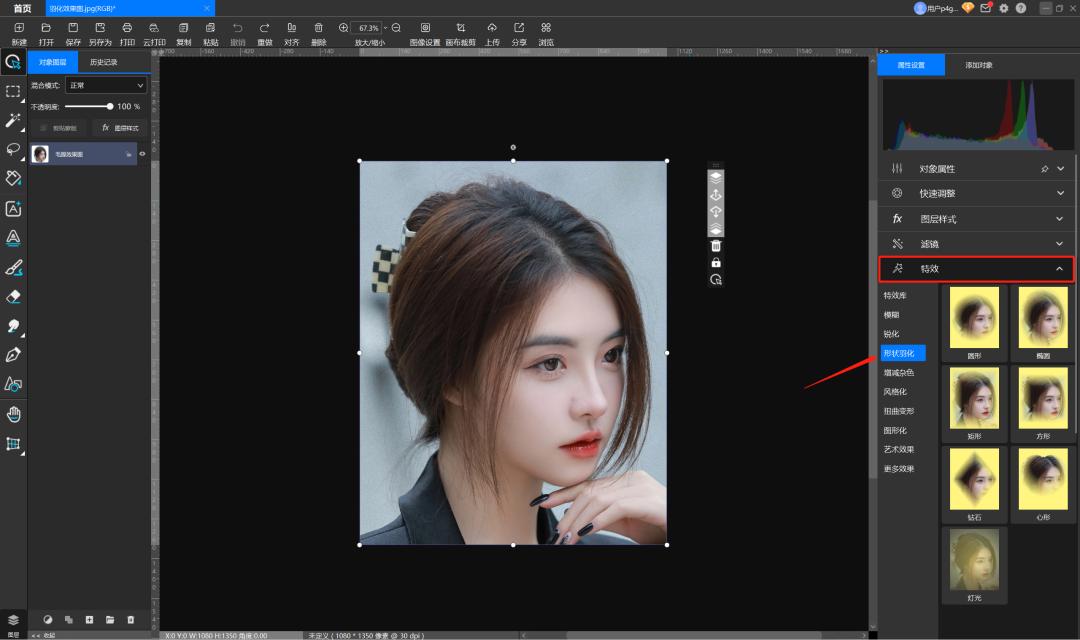Open the blend mode dropdown
The height and width of the screenshot is (640, 1080).
(x=106, y=86)
